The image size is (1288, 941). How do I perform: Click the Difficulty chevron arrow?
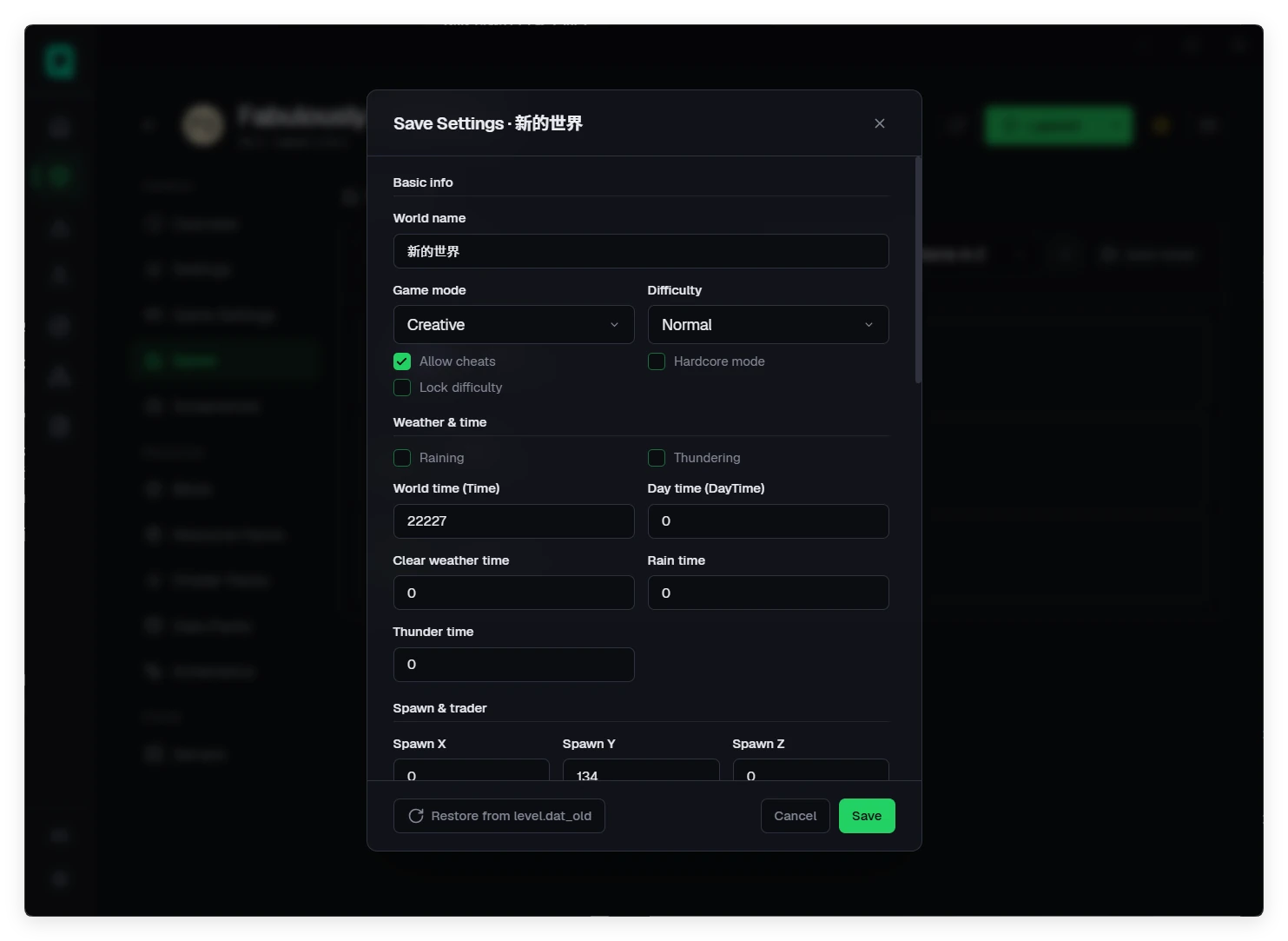click(x=869, y=325)
